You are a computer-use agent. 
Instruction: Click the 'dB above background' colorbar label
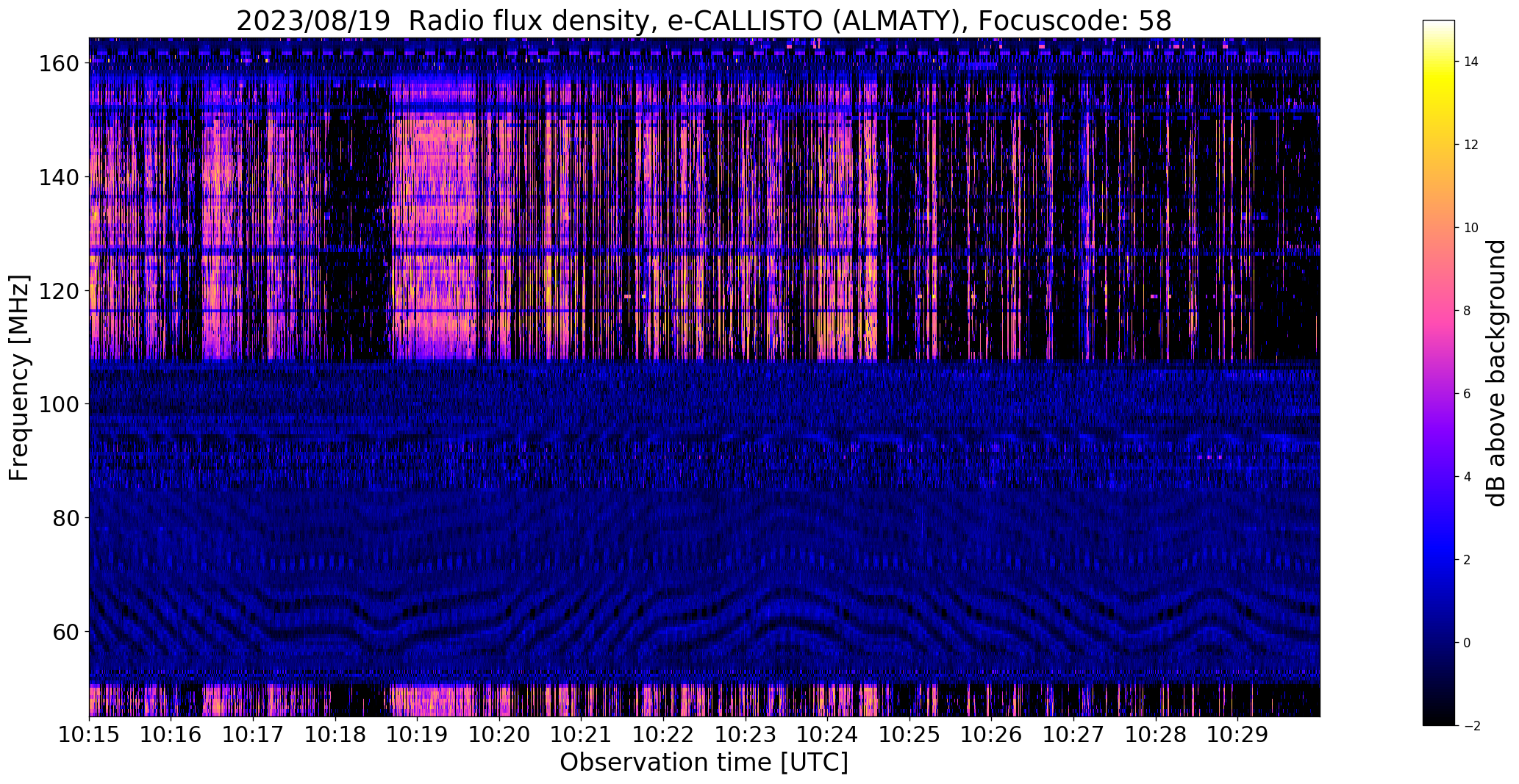point(1495,373)
